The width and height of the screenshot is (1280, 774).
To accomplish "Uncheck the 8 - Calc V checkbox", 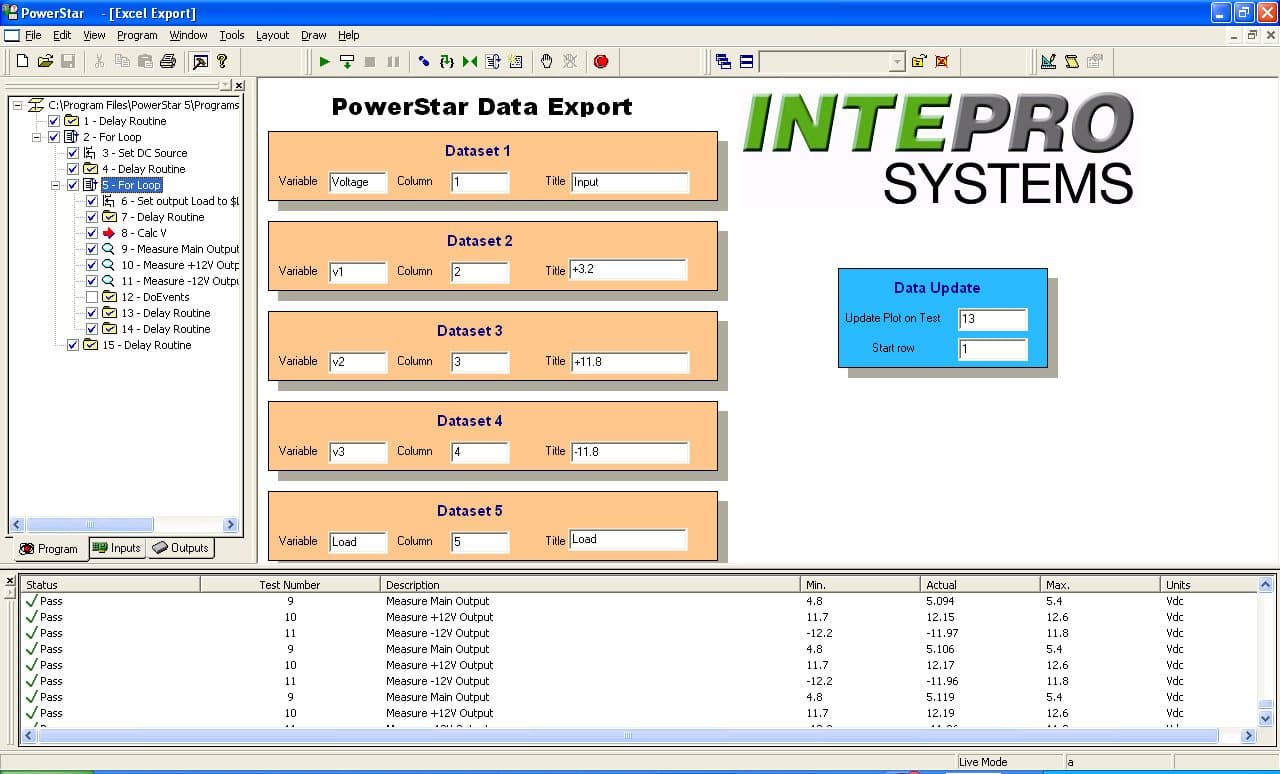I will pyautogui.click(x=92, y=233).
